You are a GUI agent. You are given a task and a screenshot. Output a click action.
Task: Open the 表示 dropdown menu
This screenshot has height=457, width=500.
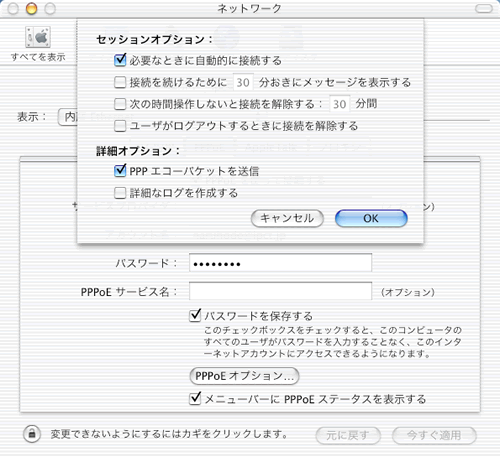[68, 117]
